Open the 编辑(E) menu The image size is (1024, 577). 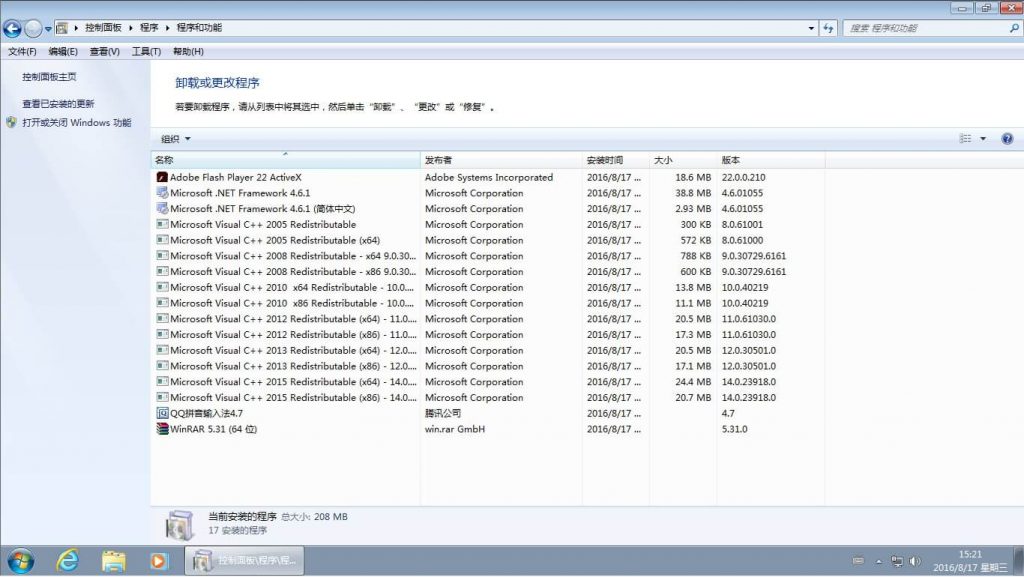pyautogui.click(x=63, y=52)
